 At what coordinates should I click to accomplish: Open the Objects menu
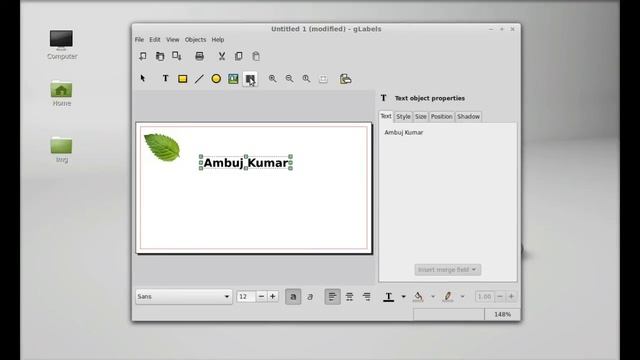196,40
